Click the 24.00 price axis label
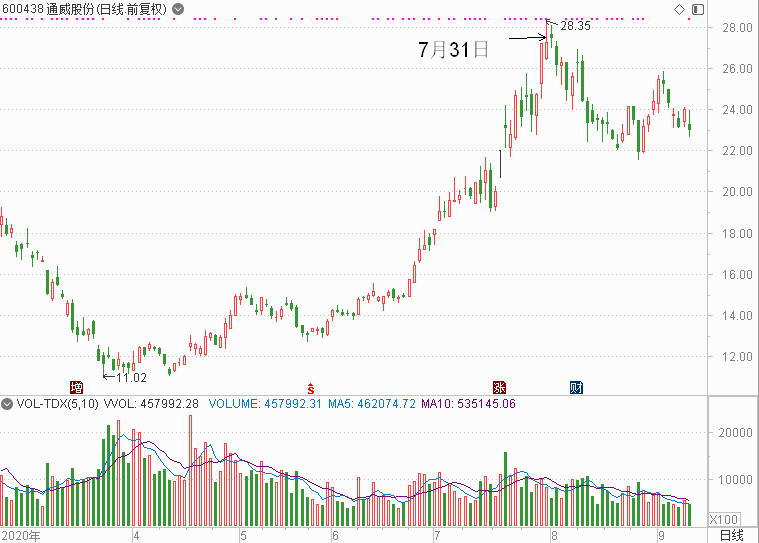 click(737, 110)
